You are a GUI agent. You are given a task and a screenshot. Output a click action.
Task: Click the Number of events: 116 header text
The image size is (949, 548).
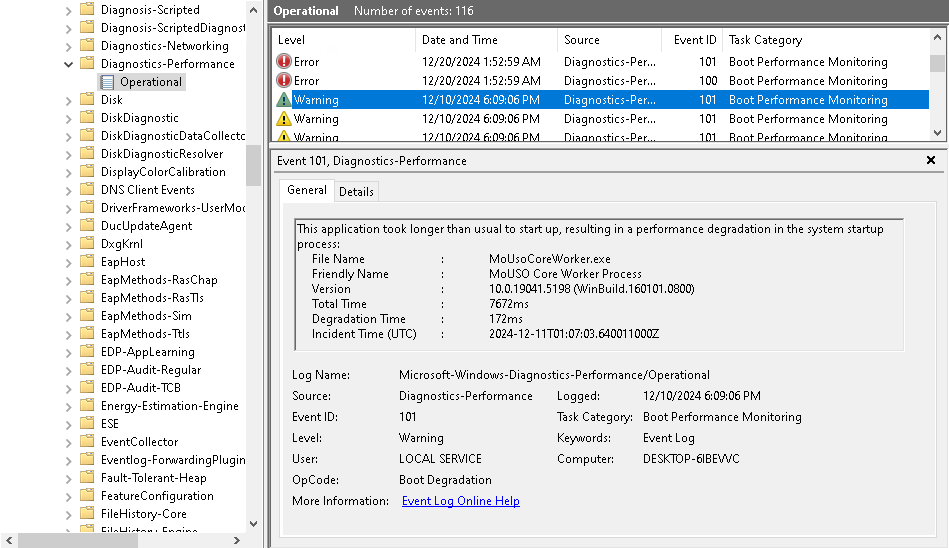(413, 11)
